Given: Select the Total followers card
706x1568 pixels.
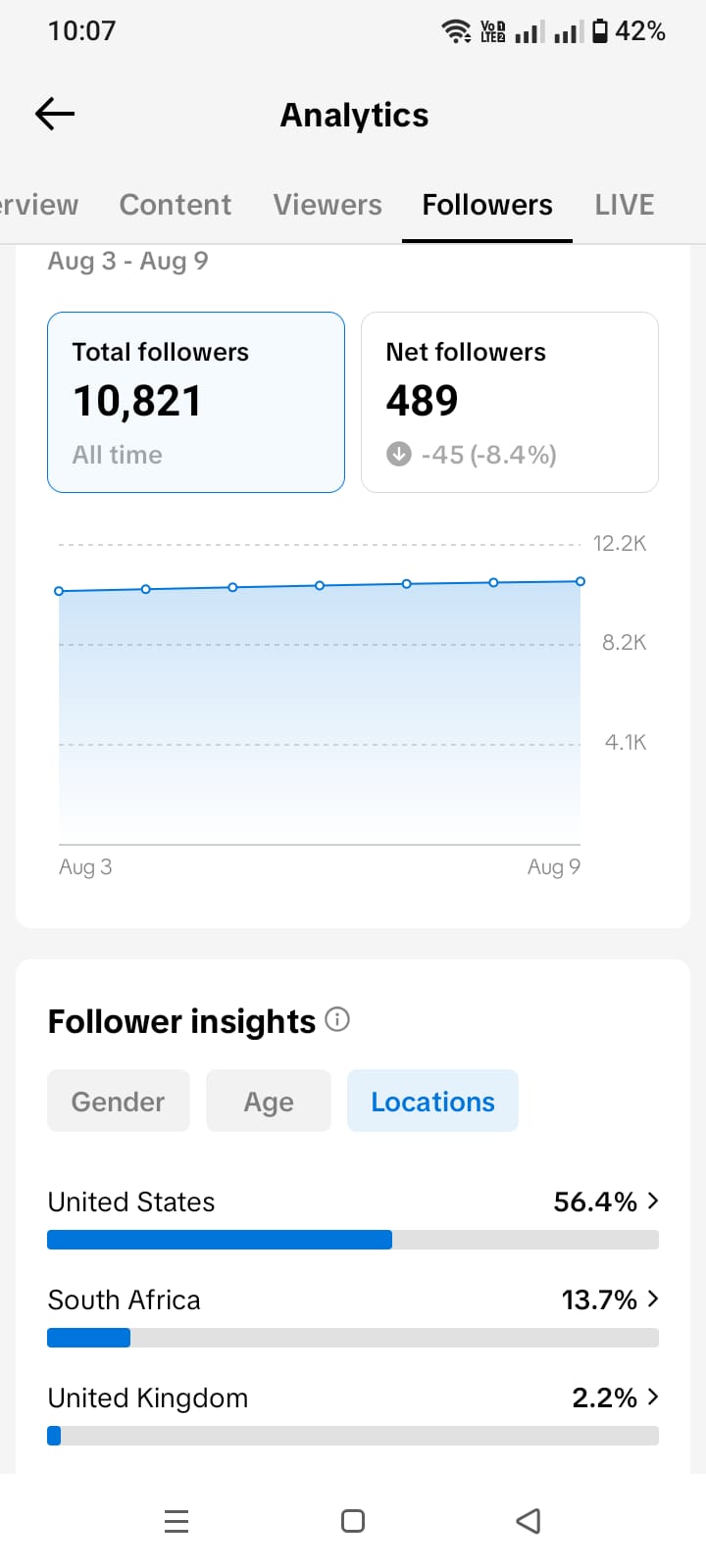Looking at the screenshot, I should pos(196,402).
